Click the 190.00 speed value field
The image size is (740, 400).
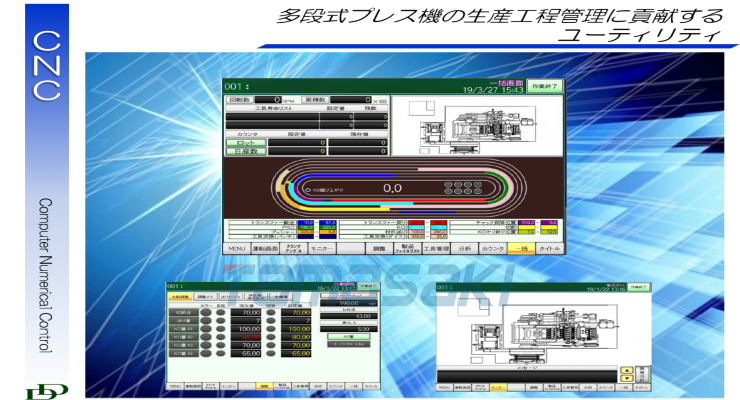click(x=349, y=301)
